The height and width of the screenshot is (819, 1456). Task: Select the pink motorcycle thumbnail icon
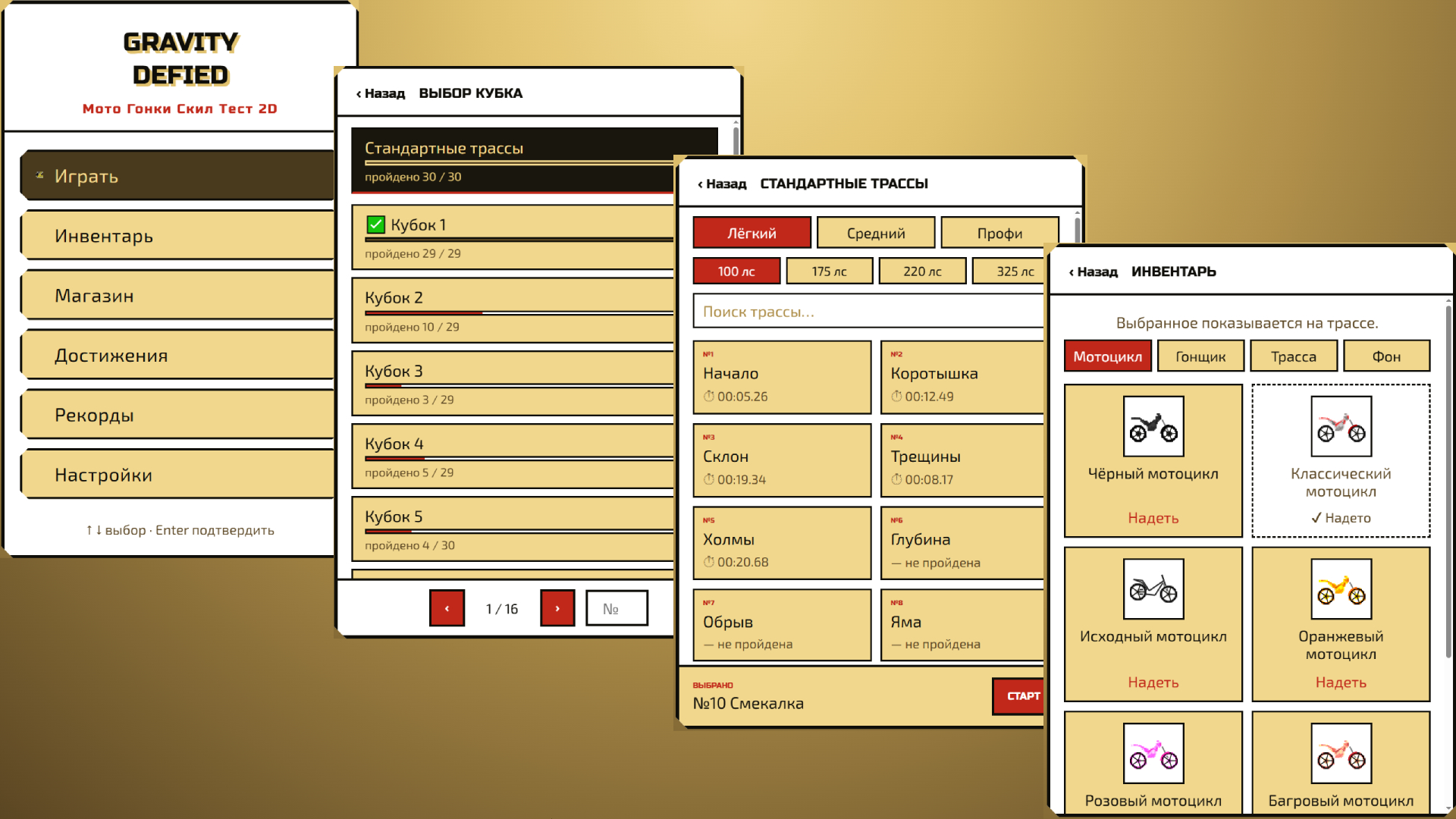1153,753
